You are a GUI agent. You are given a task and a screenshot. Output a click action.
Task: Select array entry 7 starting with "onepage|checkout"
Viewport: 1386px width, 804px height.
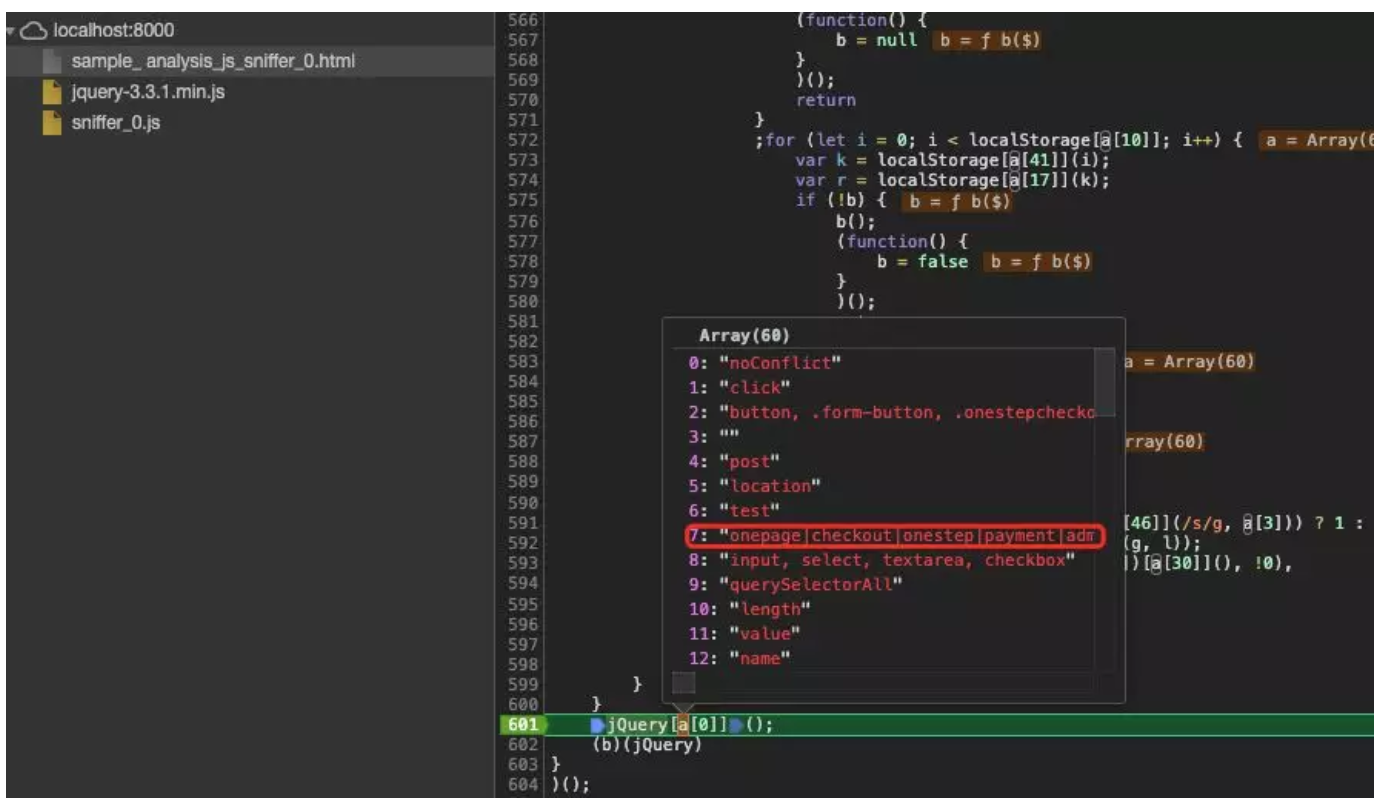coord(894,536)
